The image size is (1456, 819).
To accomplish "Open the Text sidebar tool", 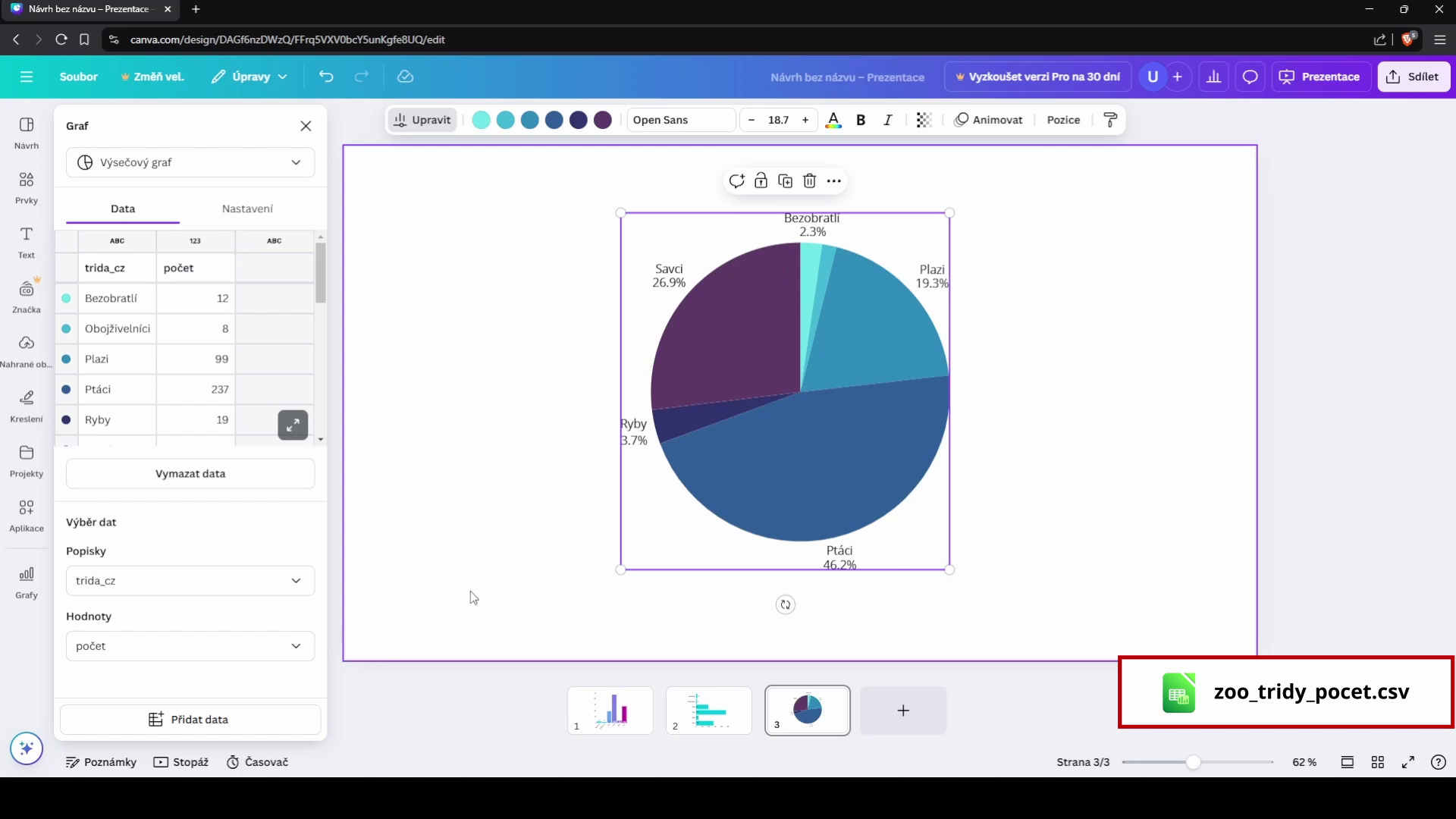I will coord(27,242).
